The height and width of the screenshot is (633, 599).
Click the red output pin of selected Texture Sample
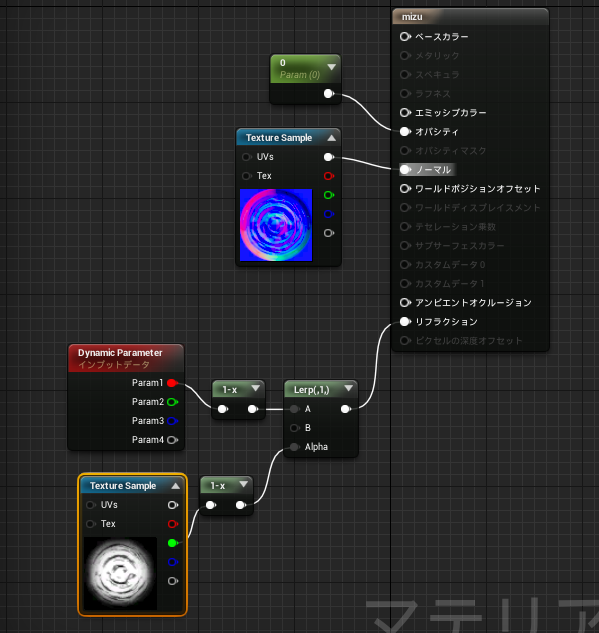[173, 524]
